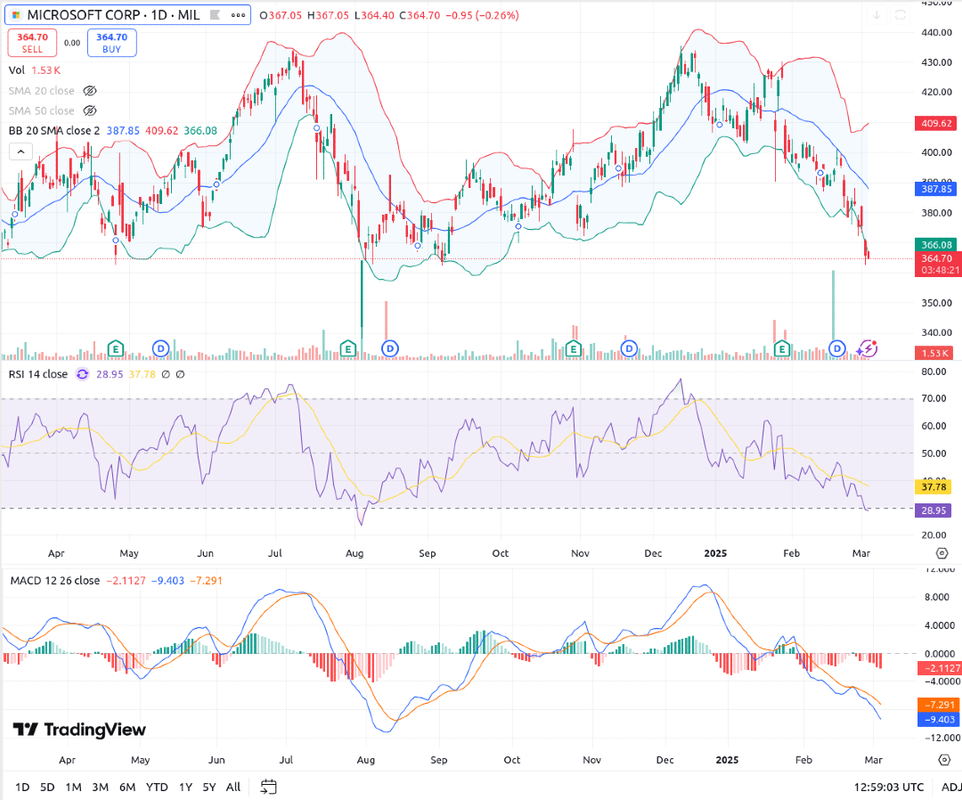Image resolution: width=962 pixels, height=800 pixels.
Task: Open the mid-August dividend D marker
Action: [x=390, y=349]
